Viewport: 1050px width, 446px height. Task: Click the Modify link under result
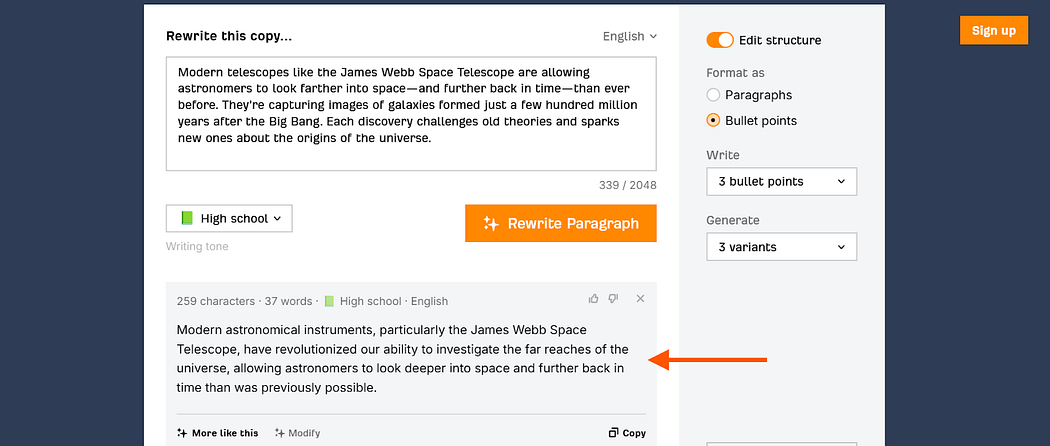(x=297, y=433)
